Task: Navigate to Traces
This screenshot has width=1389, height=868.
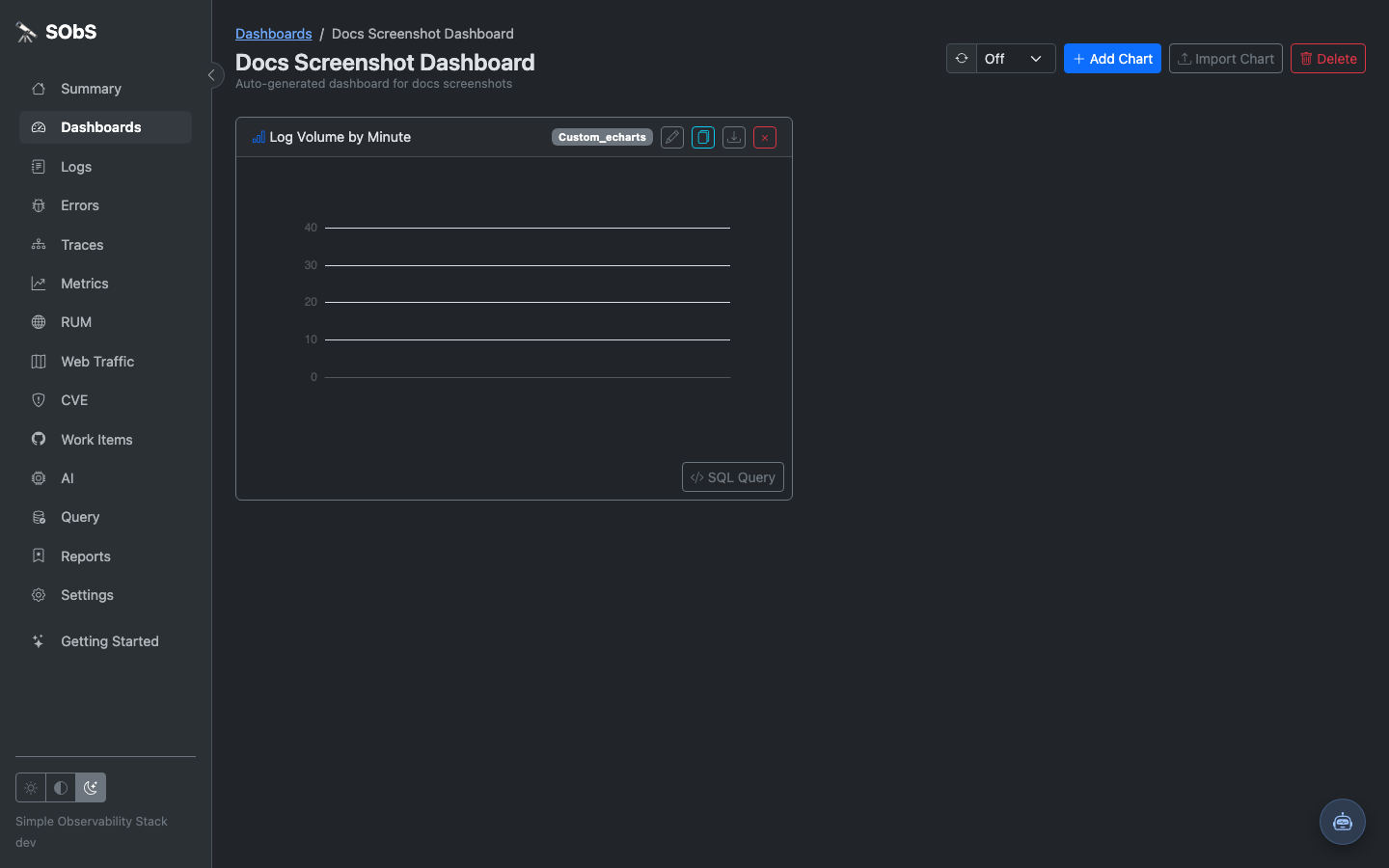Action: tap(105, 245)
